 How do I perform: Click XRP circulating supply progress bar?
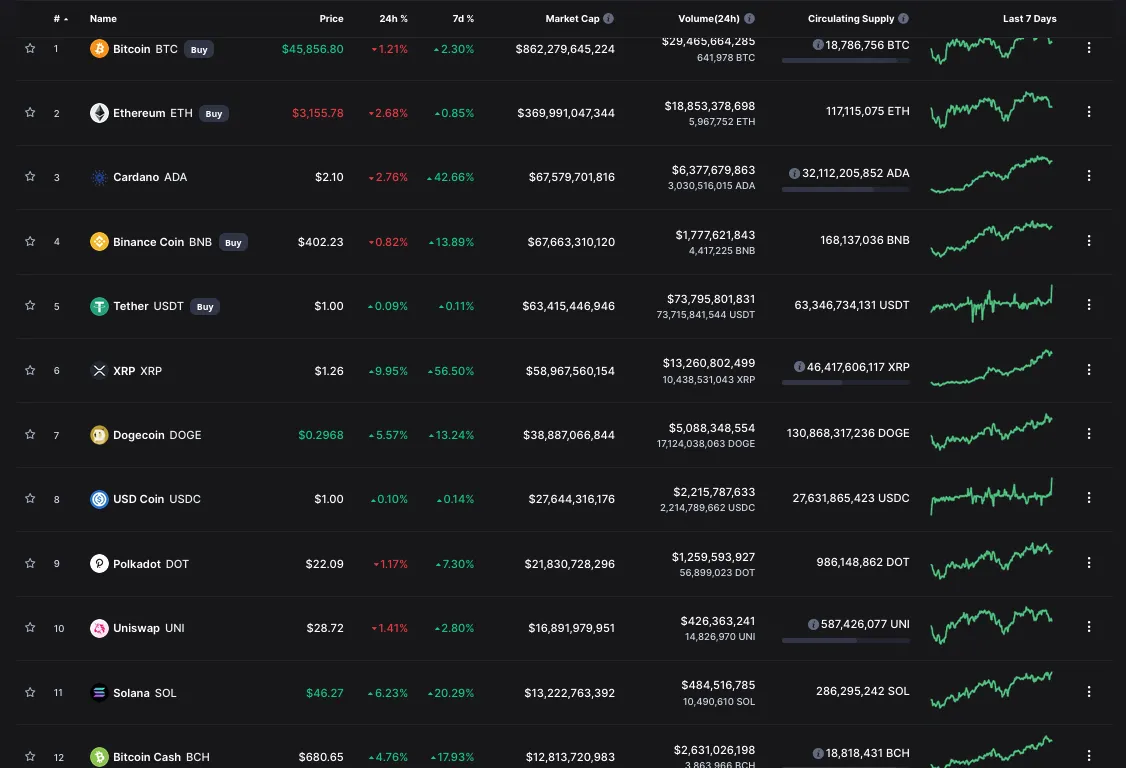(x=845, y=383)
